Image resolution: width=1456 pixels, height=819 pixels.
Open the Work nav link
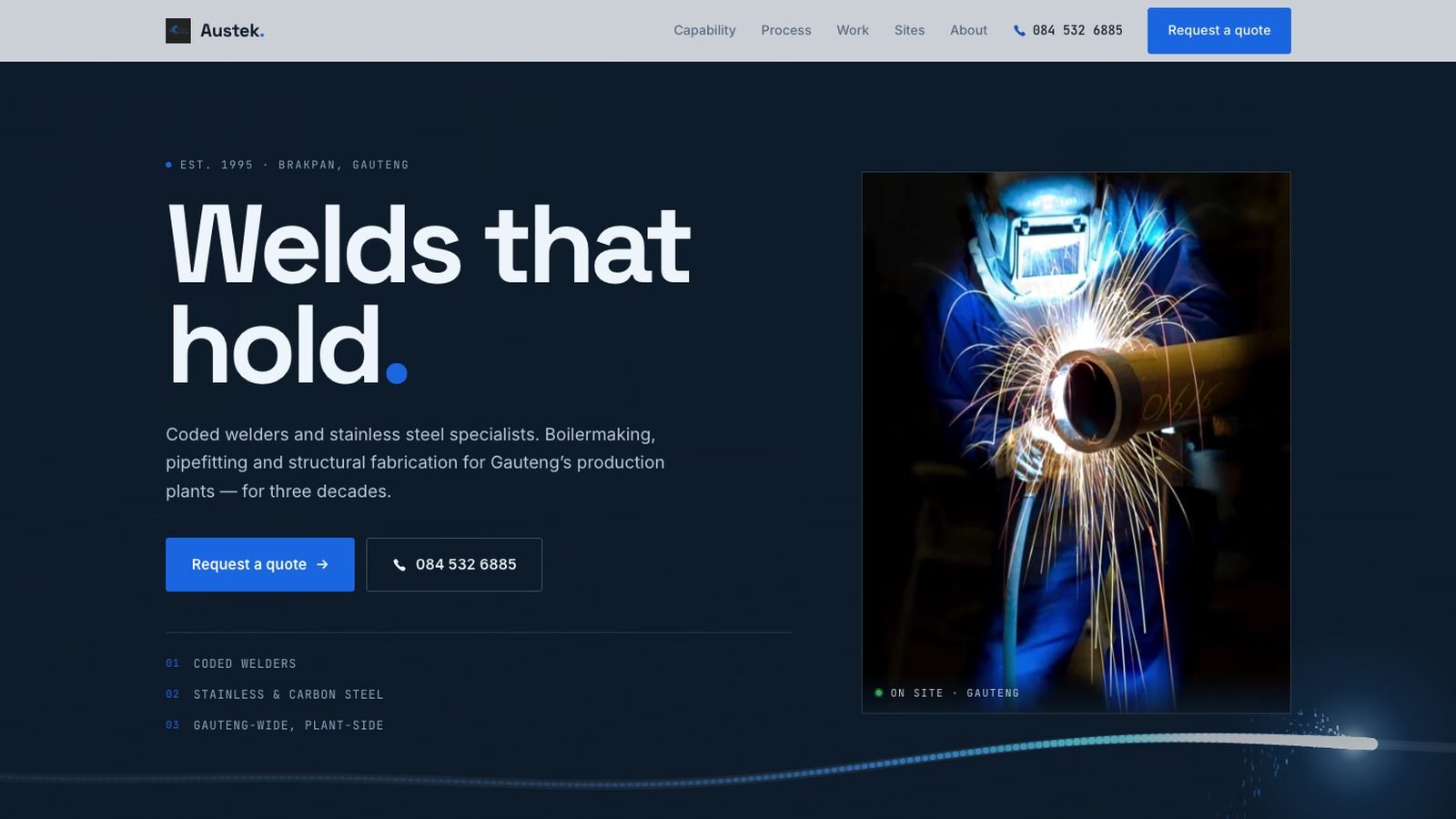click(853, 31)
